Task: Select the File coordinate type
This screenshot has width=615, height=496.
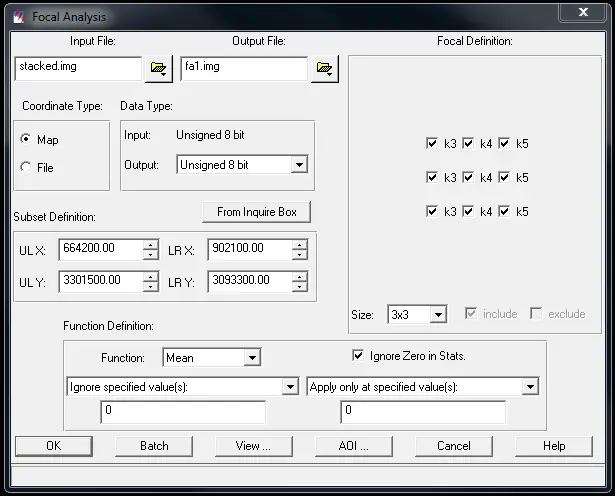Action: click(26, 167)
